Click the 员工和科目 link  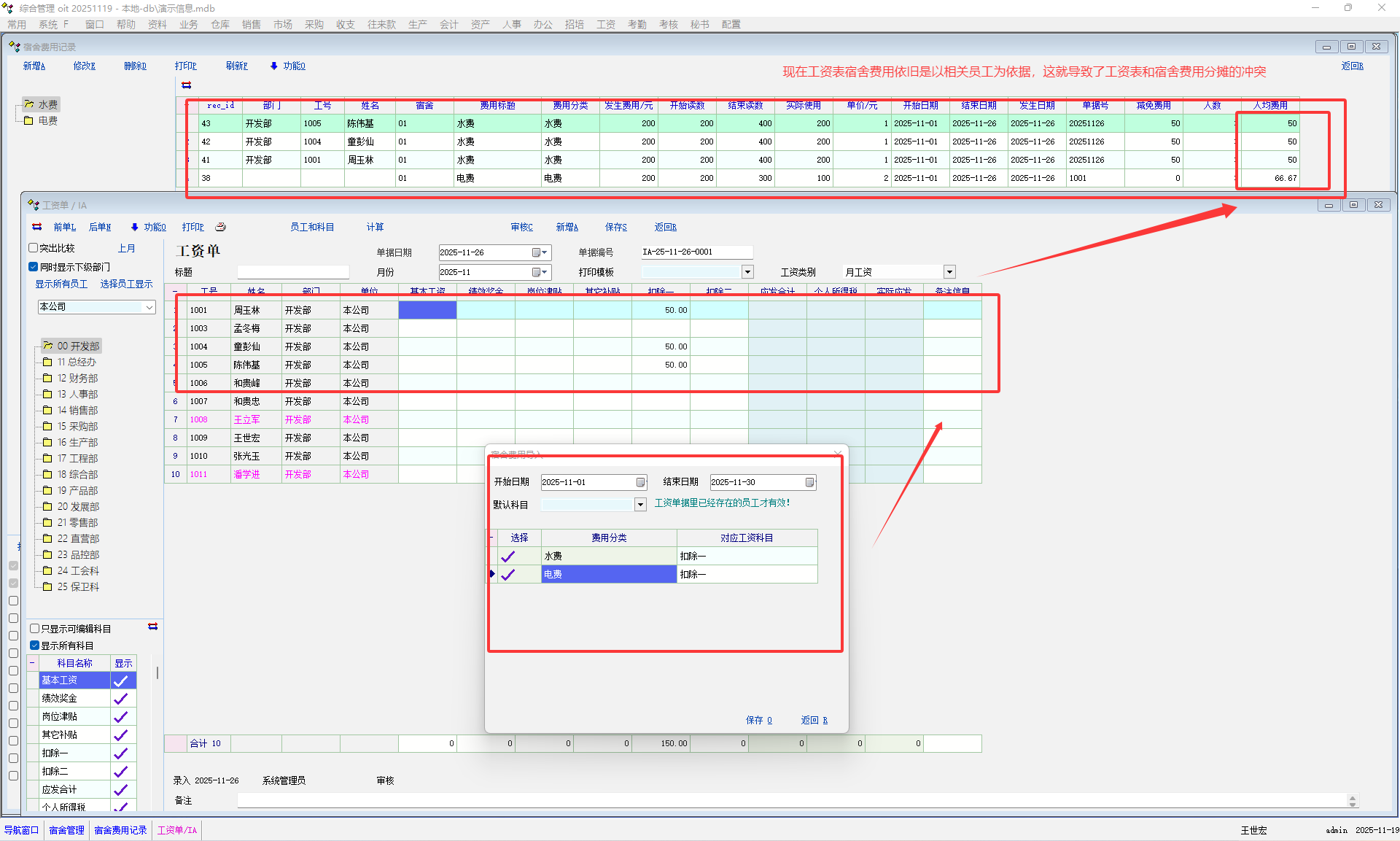(312, 227)
